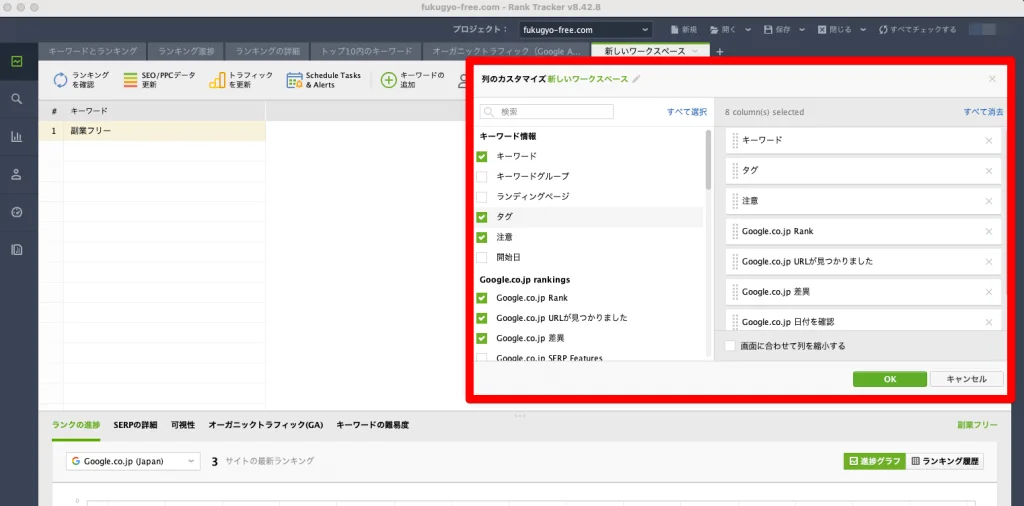
Task: Open the 可視性 lower tab
Action: (x=183, y=425)
